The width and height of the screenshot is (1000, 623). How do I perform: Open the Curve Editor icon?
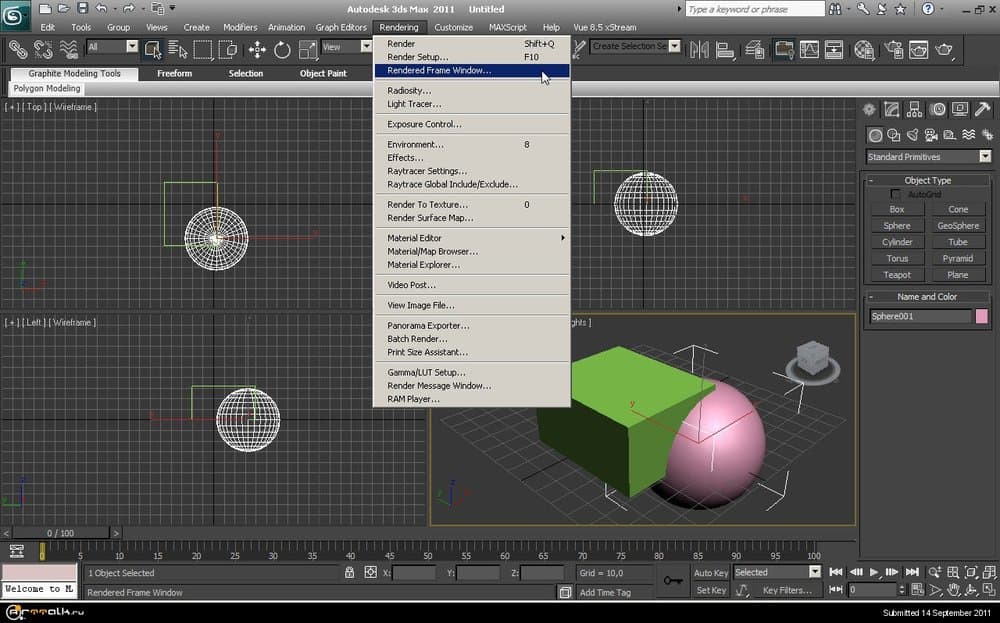[809, 49]
